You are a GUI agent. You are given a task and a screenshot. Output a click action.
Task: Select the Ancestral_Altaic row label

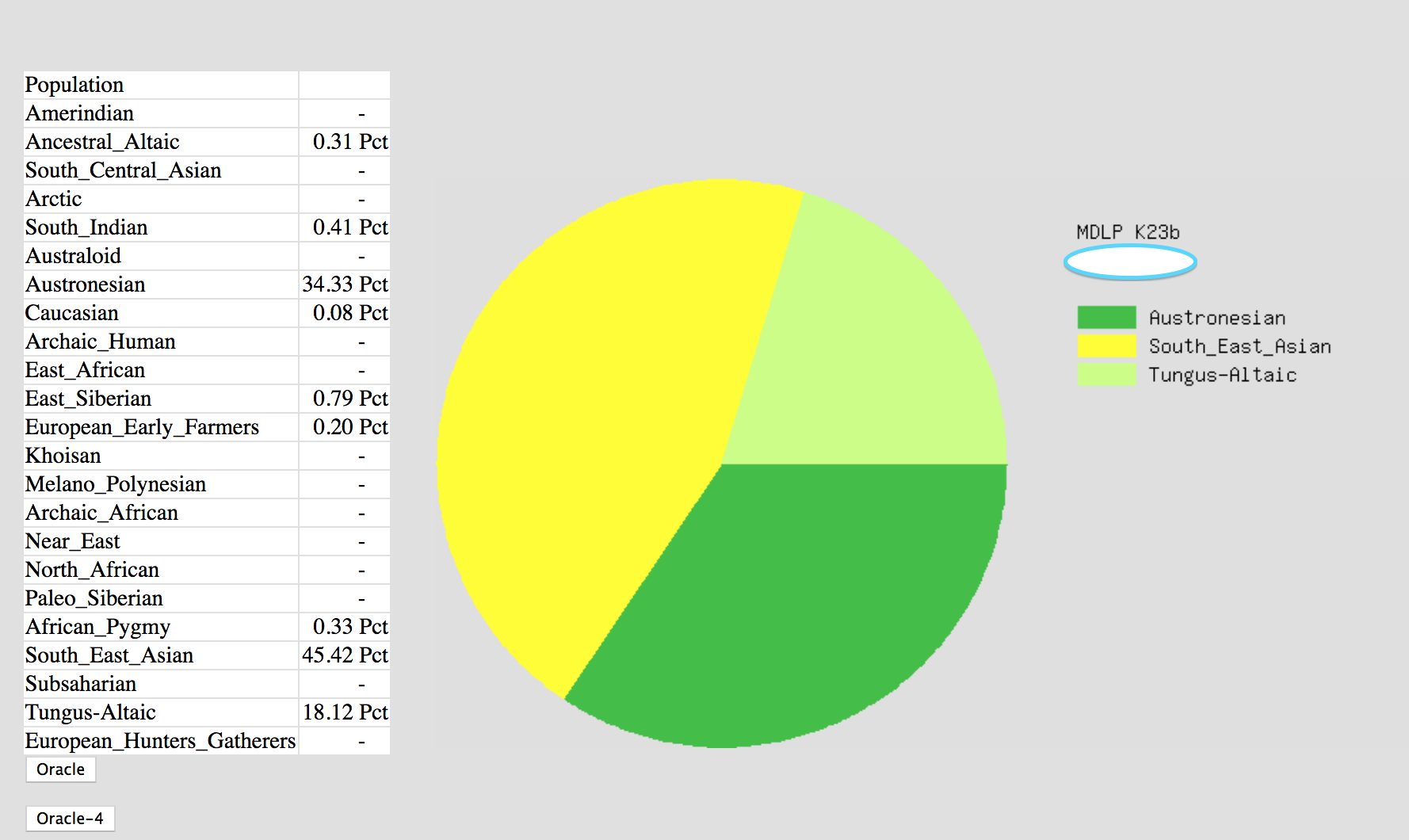[102, 142]
